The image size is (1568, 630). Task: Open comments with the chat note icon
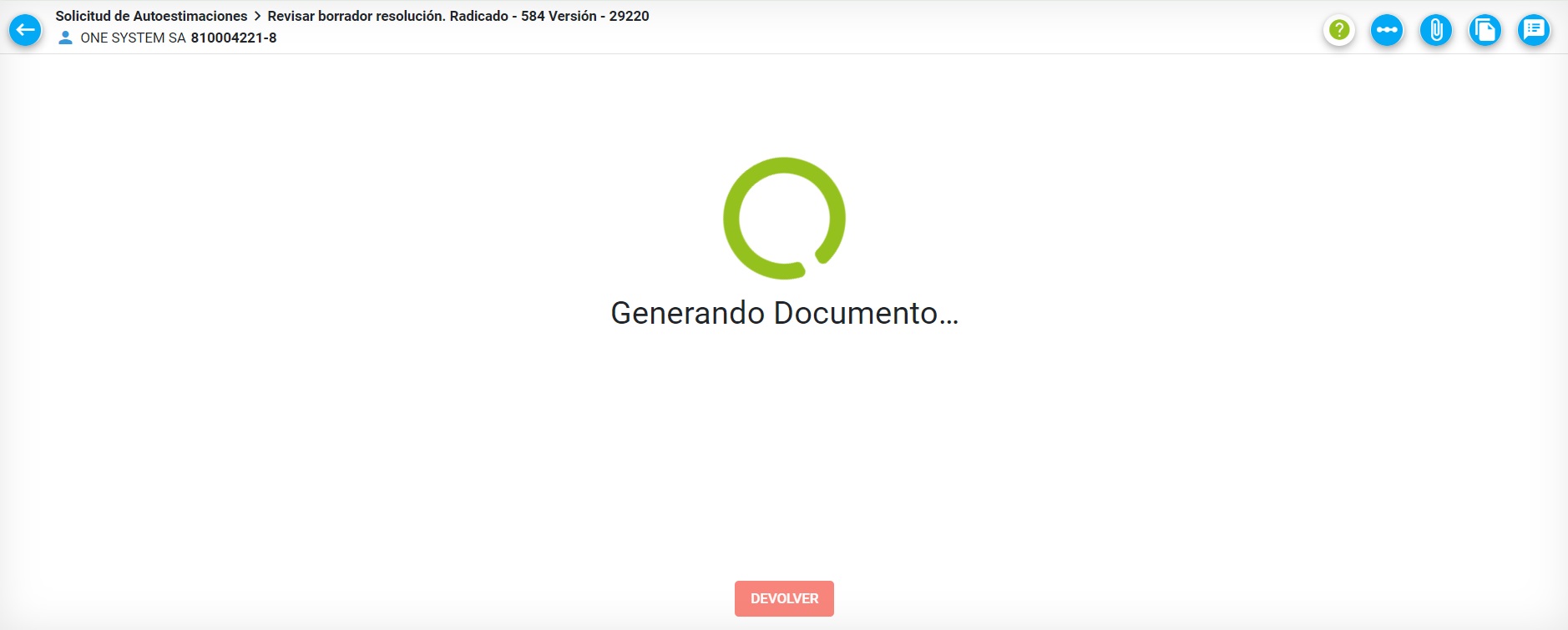pyautogui.click(x=1534, y=30)
